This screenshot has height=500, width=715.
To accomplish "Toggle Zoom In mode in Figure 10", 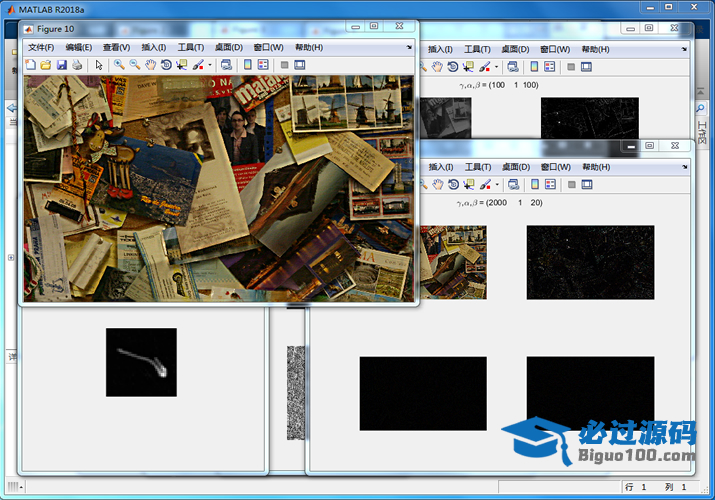I will (x=118, y=65).
